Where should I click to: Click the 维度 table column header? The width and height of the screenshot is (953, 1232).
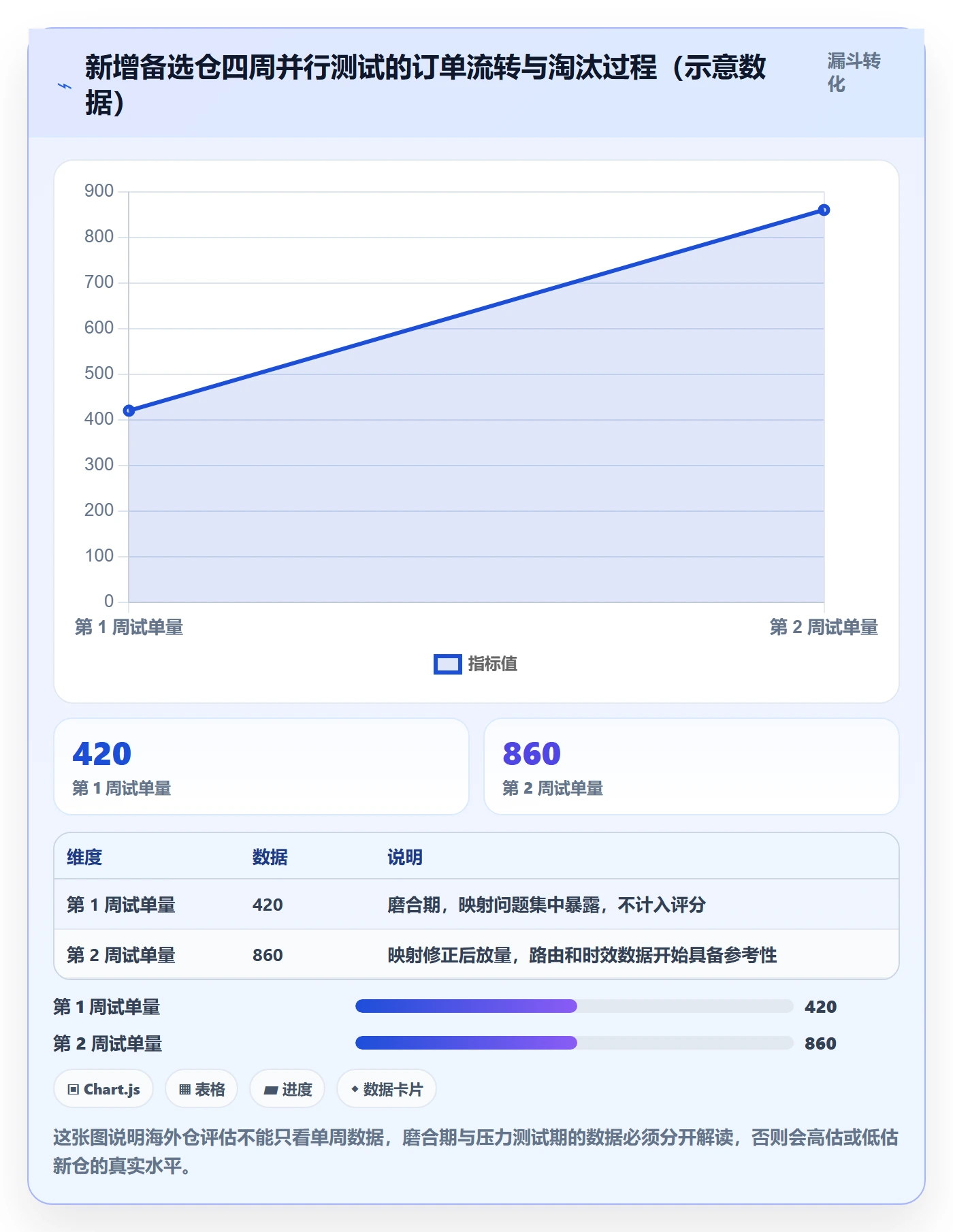pyautogui.click(x=84, y=857)
